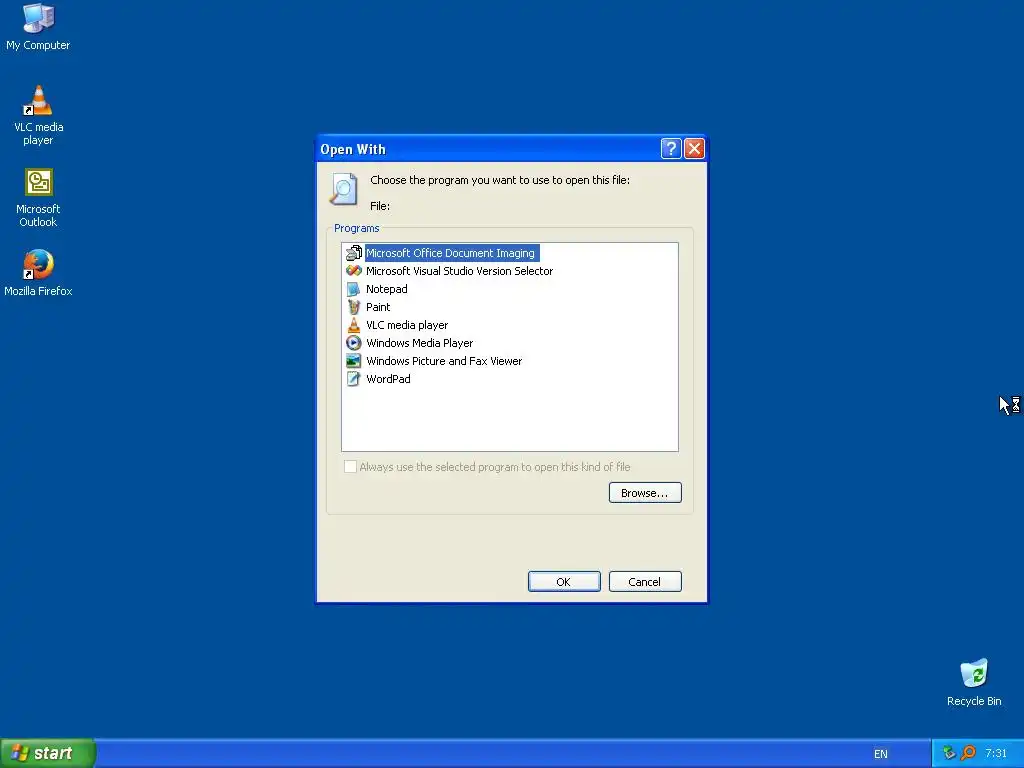Choose Microsoft Visual Studio Version Selector text
1024x768 pixels.
[x=459, y=271]
